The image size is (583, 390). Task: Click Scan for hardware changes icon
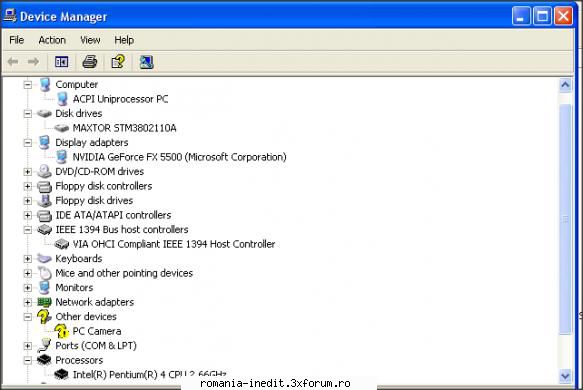(146, 62)
